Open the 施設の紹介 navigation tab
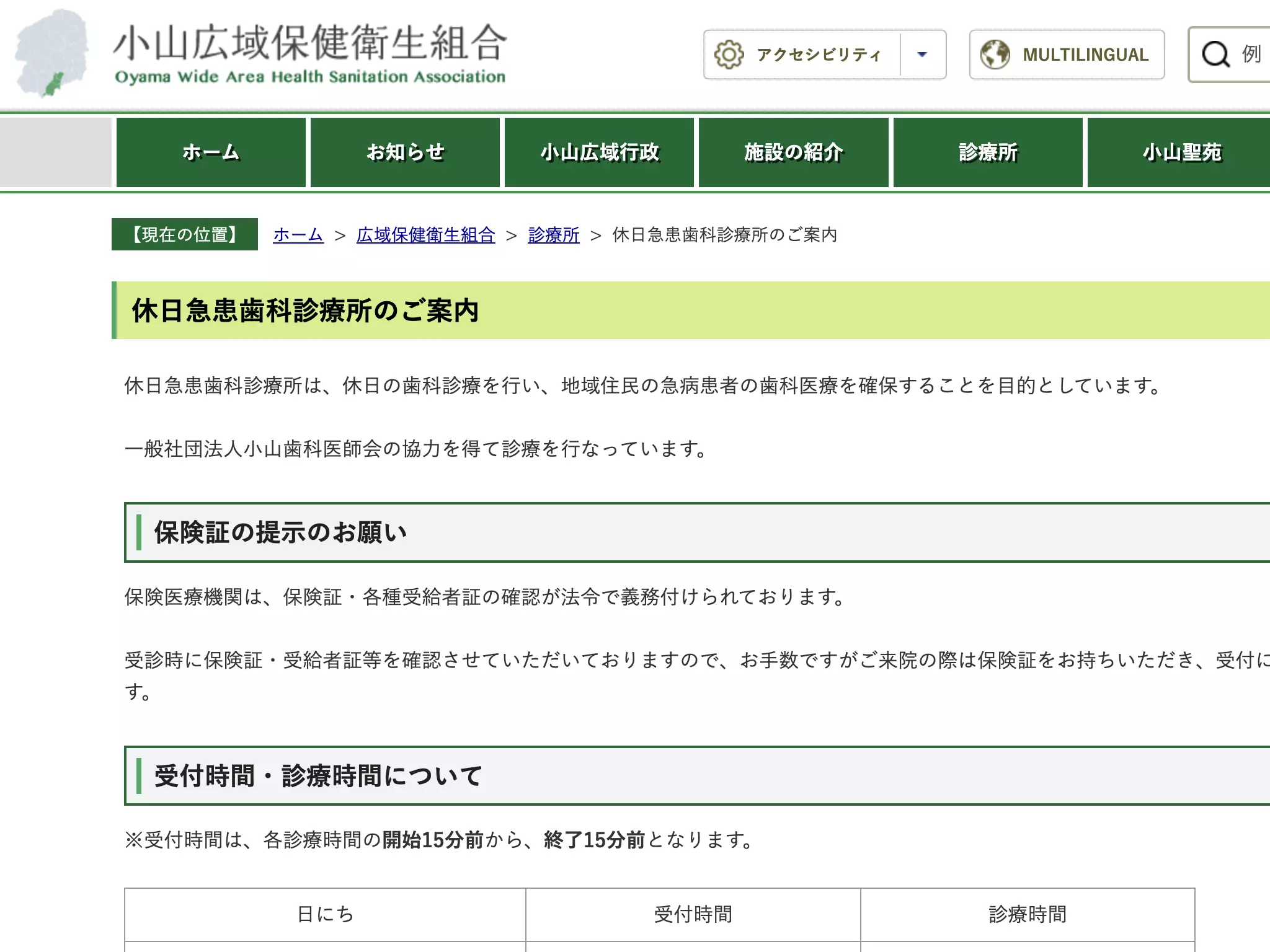The image size is (1270, 952). click(794, 152)
